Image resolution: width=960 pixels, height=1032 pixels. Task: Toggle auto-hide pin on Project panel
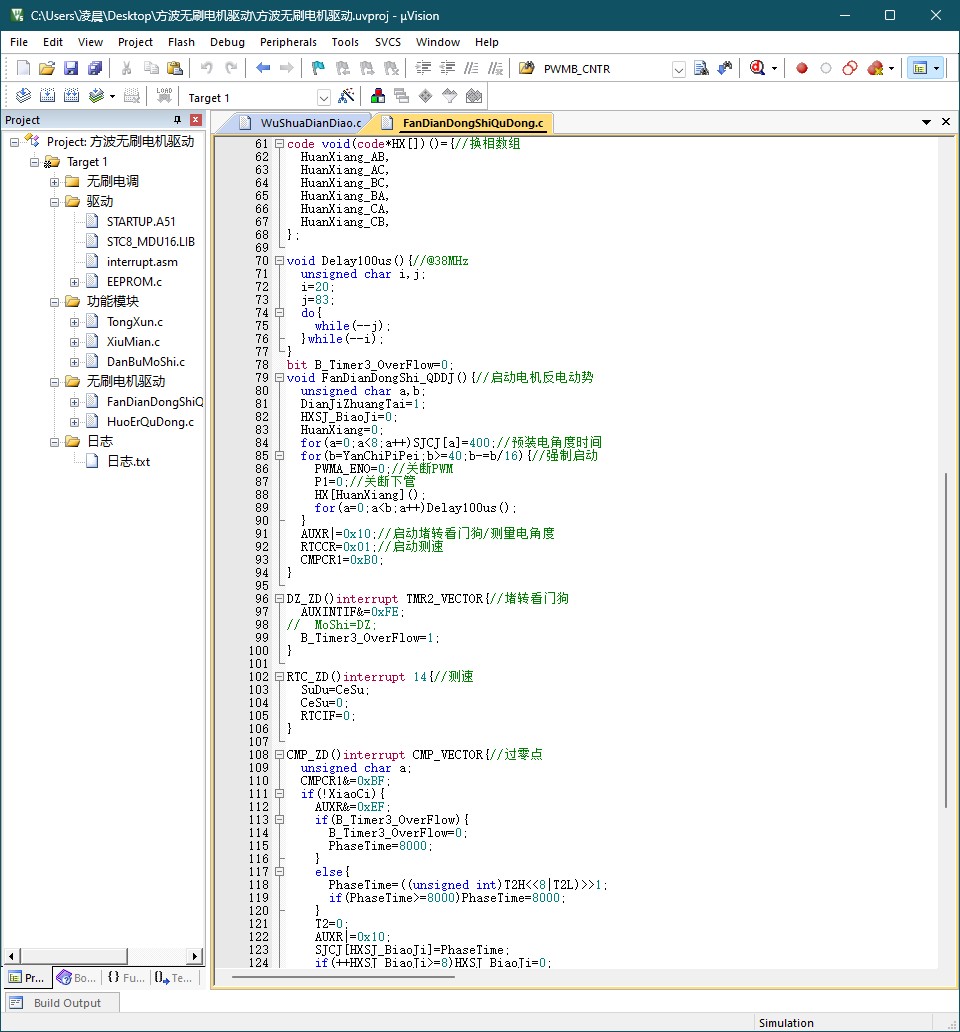pyautogui.click(x=178, y=120)
